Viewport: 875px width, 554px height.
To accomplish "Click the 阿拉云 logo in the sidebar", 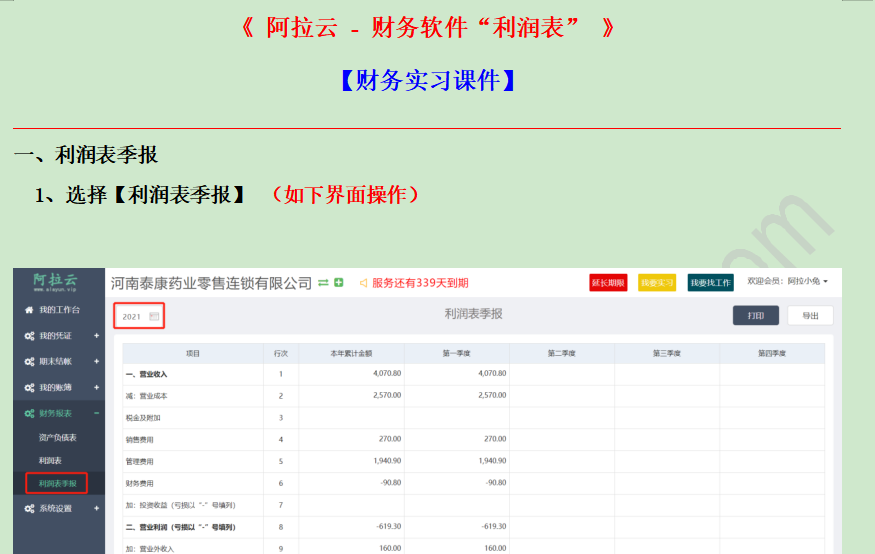I will (x=55, y=282).
